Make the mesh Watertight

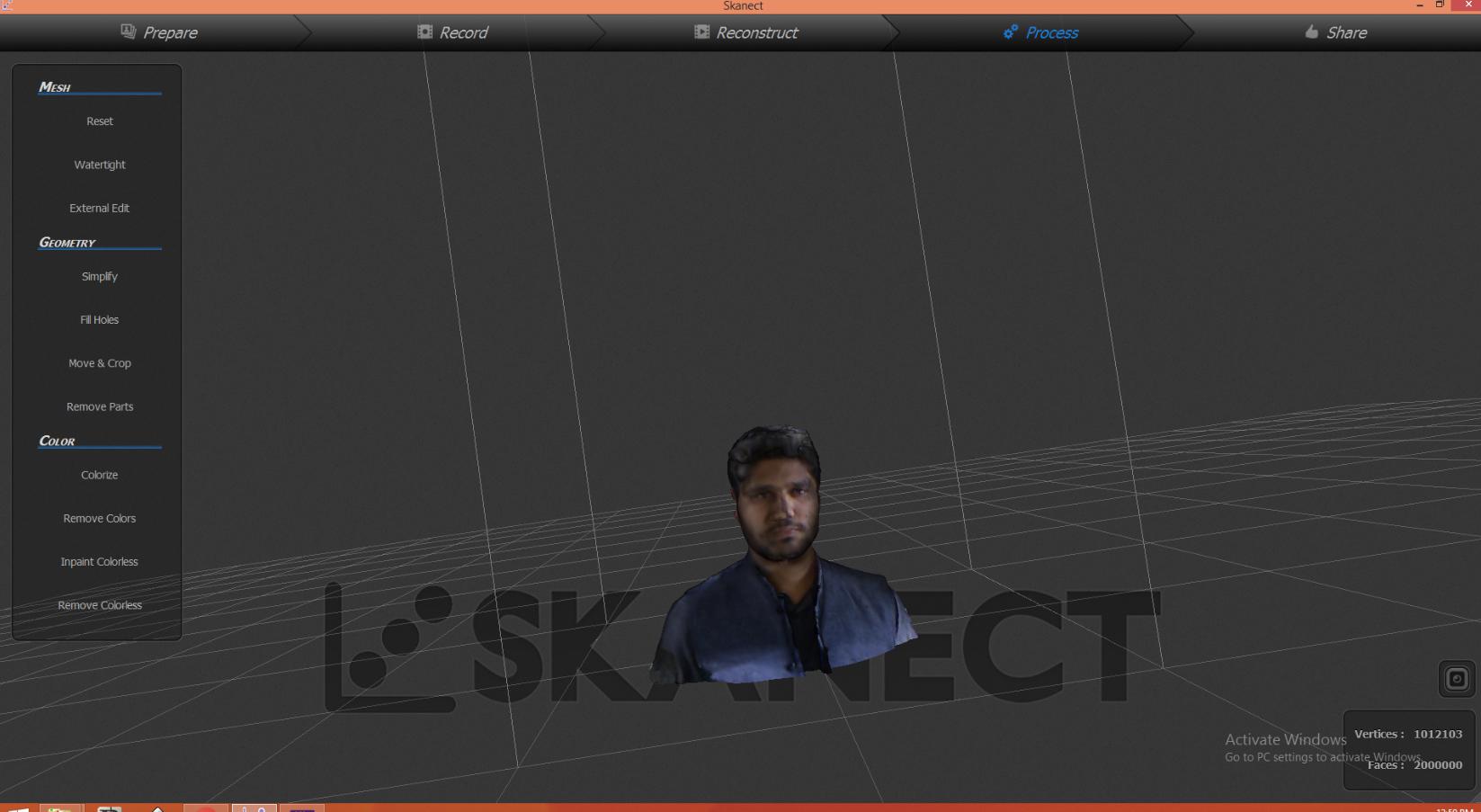[100, 165]
